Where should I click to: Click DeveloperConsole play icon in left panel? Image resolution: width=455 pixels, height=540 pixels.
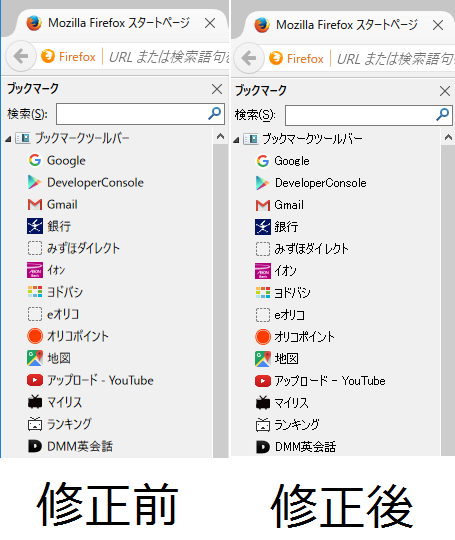pyautogui.click(x=34, y=182)
